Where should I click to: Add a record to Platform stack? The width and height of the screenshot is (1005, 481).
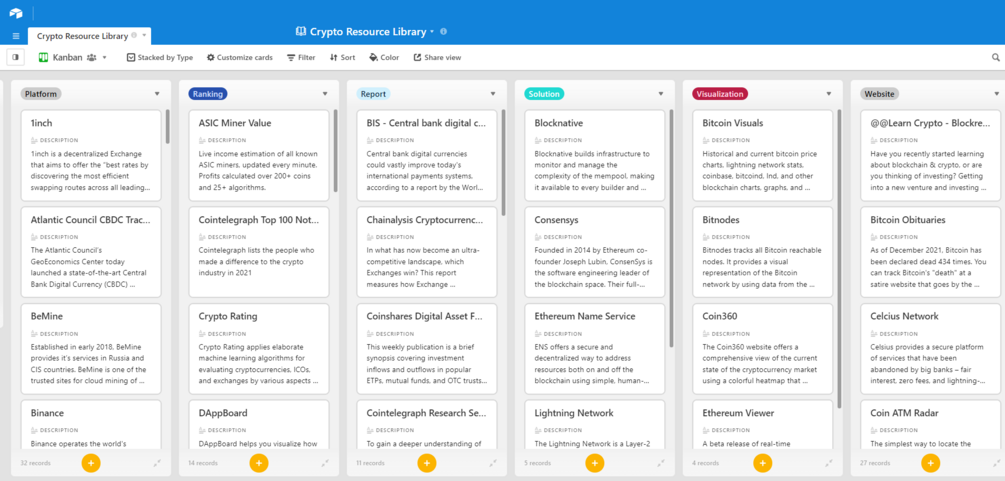(x=91, y=462)
